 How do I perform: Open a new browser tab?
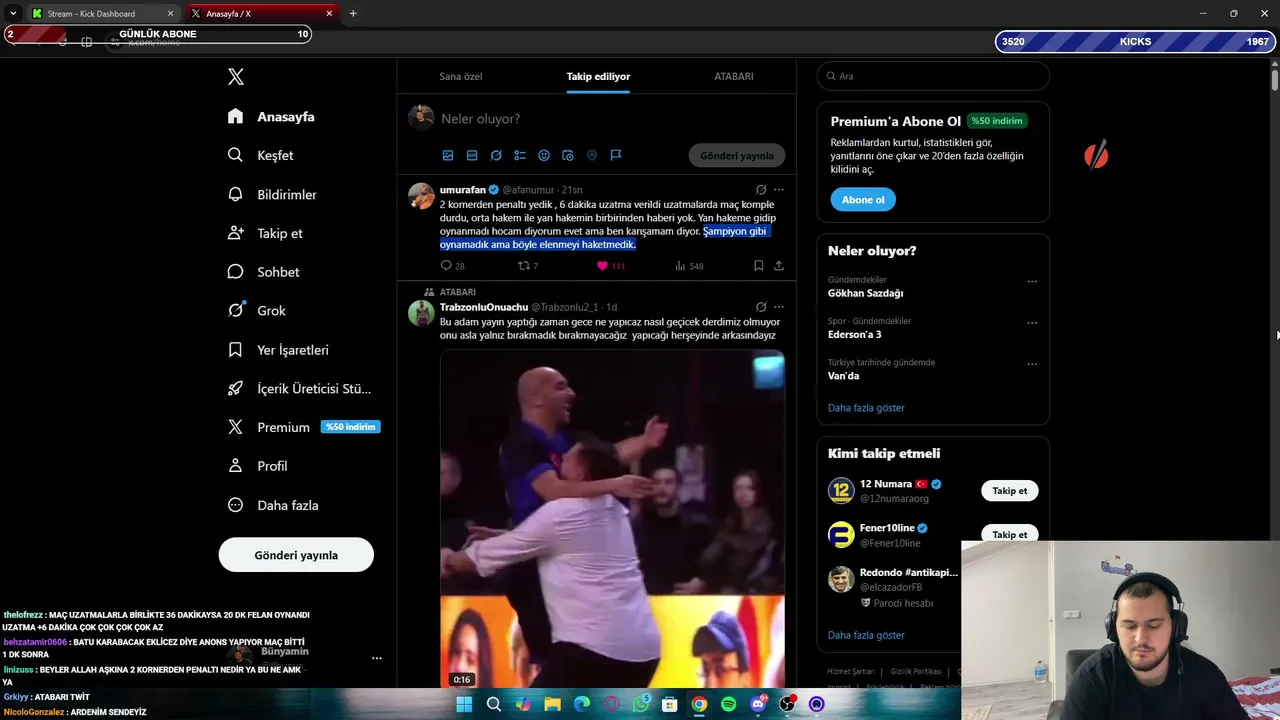[x=353, y=14]
